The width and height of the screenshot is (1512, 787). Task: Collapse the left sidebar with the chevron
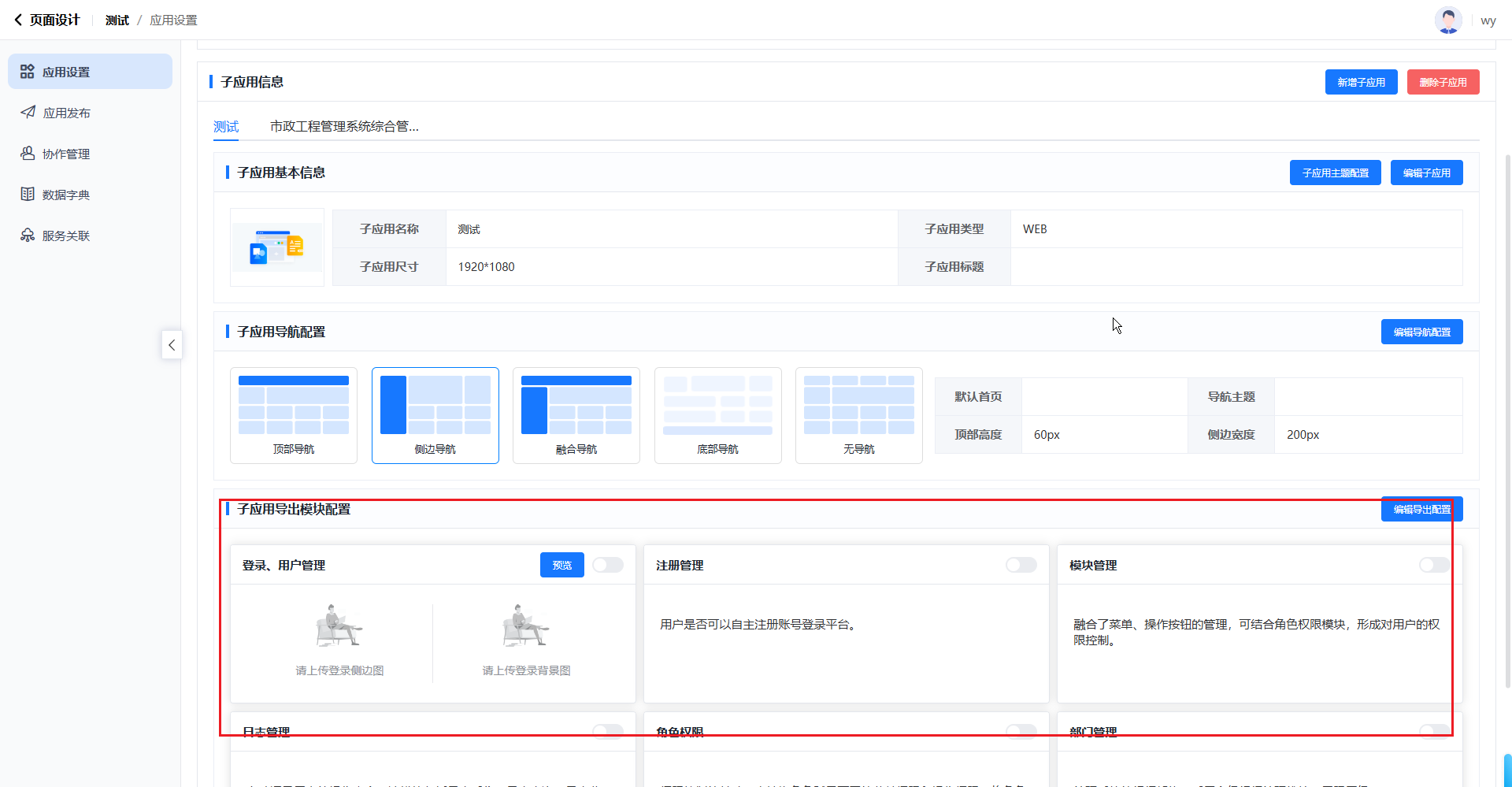[x=172, y=345]
